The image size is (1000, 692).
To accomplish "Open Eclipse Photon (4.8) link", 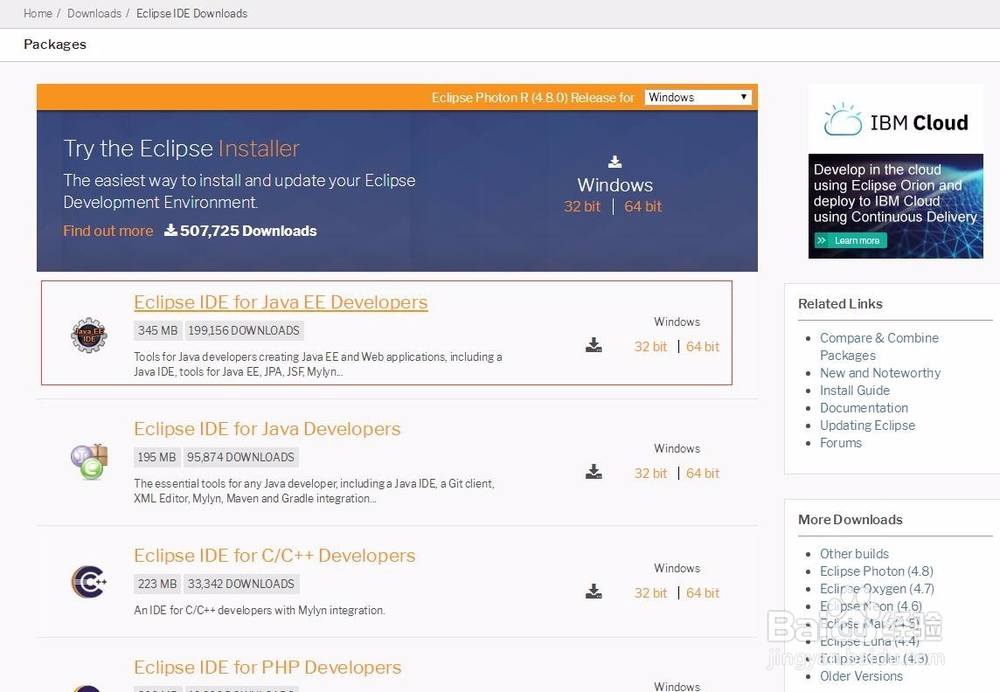I will click(876, 571).
